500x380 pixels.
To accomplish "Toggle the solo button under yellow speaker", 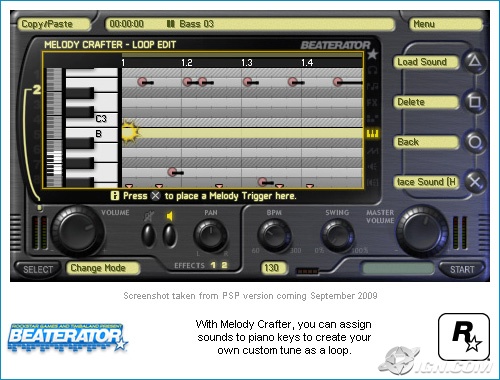I will (x=169, y=235).
